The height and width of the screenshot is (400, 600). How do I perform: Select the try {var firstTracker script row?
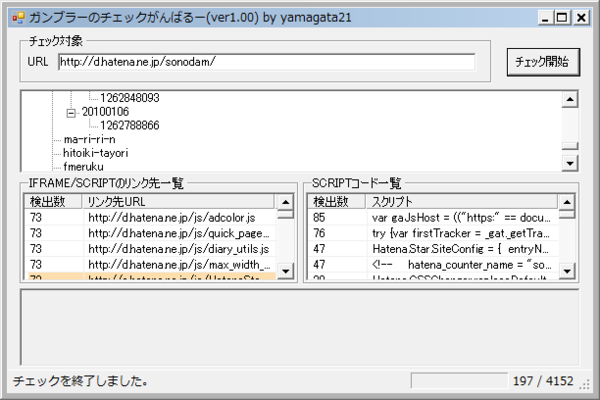[433, 233]
